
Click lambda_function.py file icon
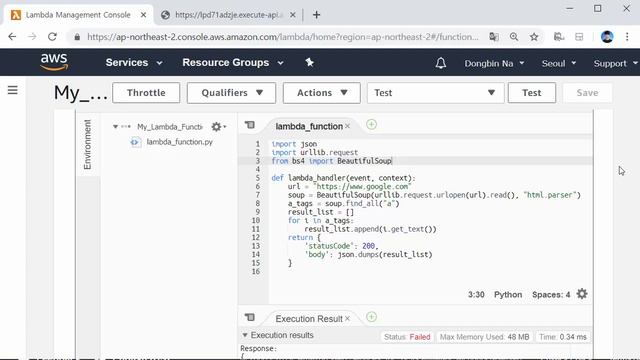(x=135, y=142)
